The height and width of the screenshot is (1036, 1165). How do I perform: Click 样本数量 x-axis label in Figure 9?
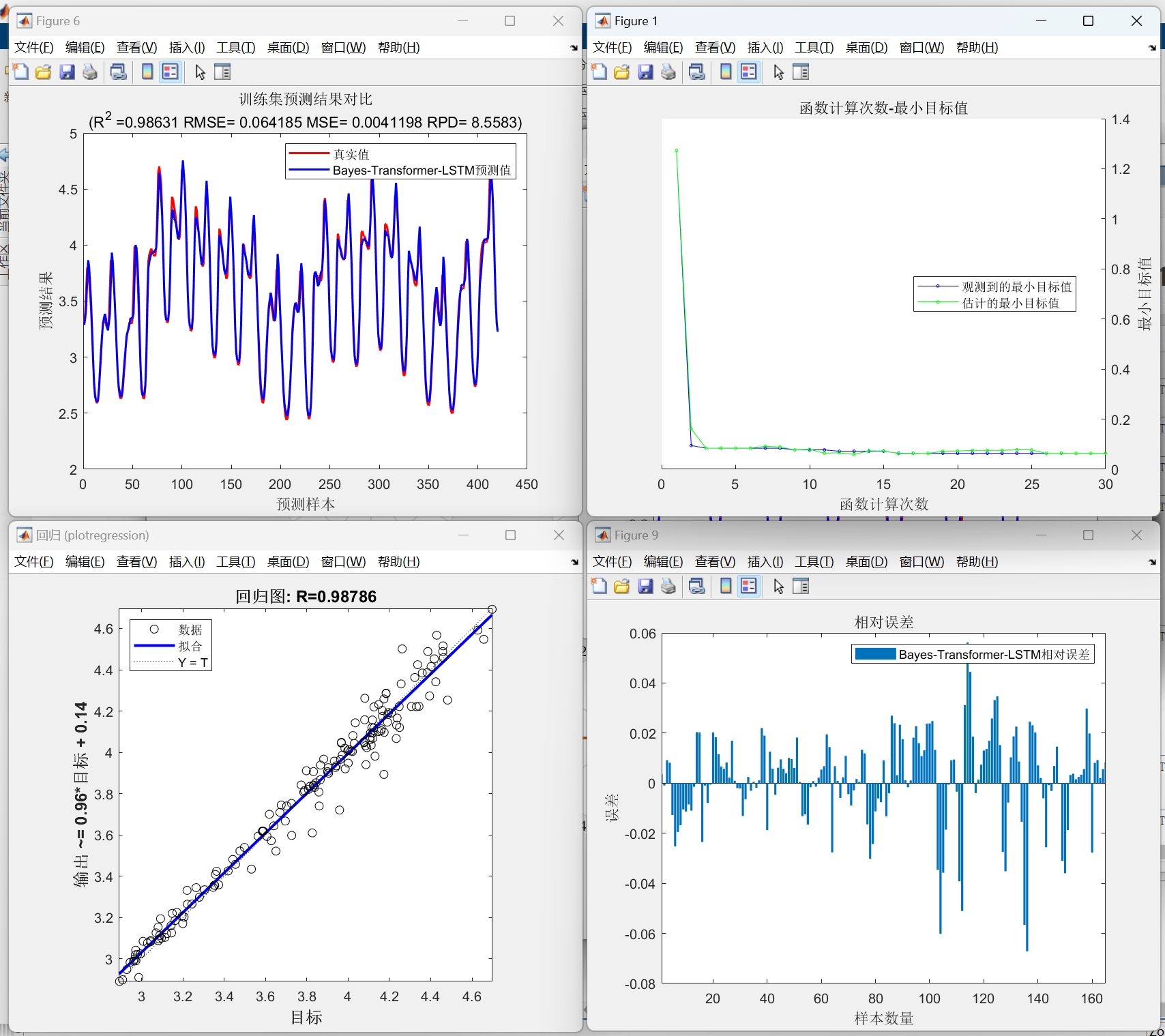click(x=884, y=1018)
